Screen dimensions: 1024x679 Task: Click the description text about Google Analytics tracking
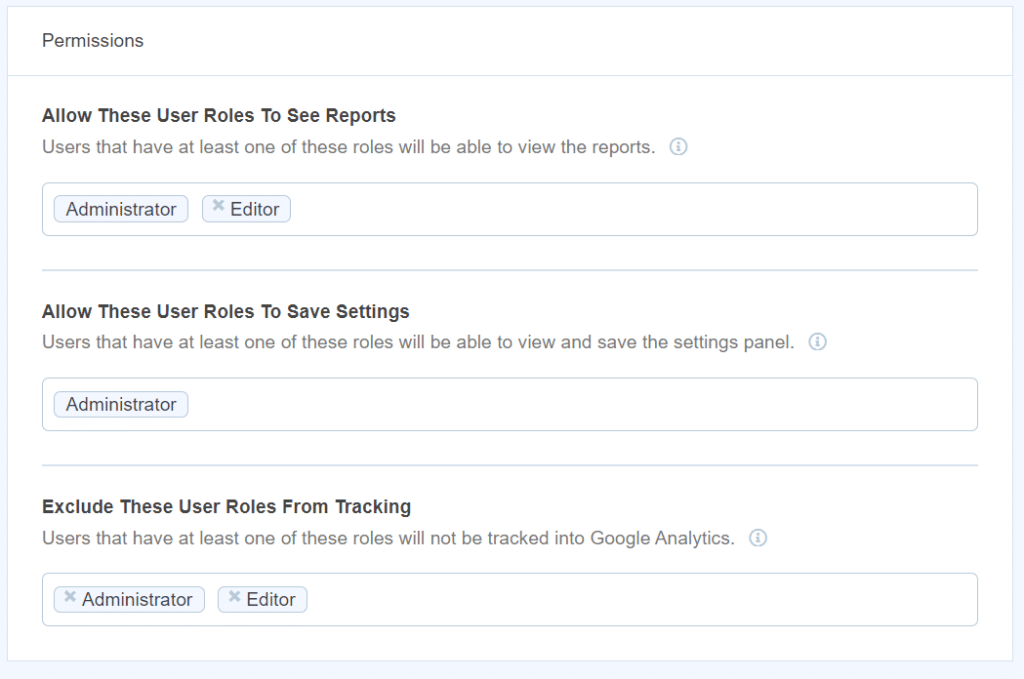point(388,538)
